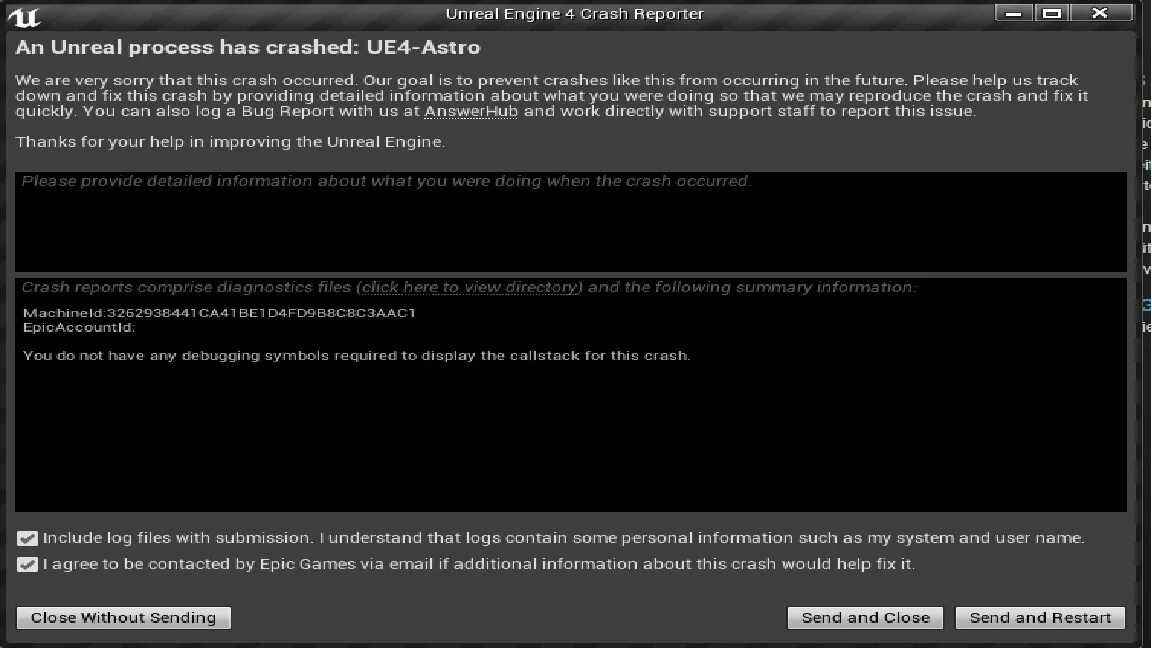This screenshot has height=648, width=1152.
Task: Minimize the Crash Reporter window
Action: pyautogui.click(x=1014, y=13)
